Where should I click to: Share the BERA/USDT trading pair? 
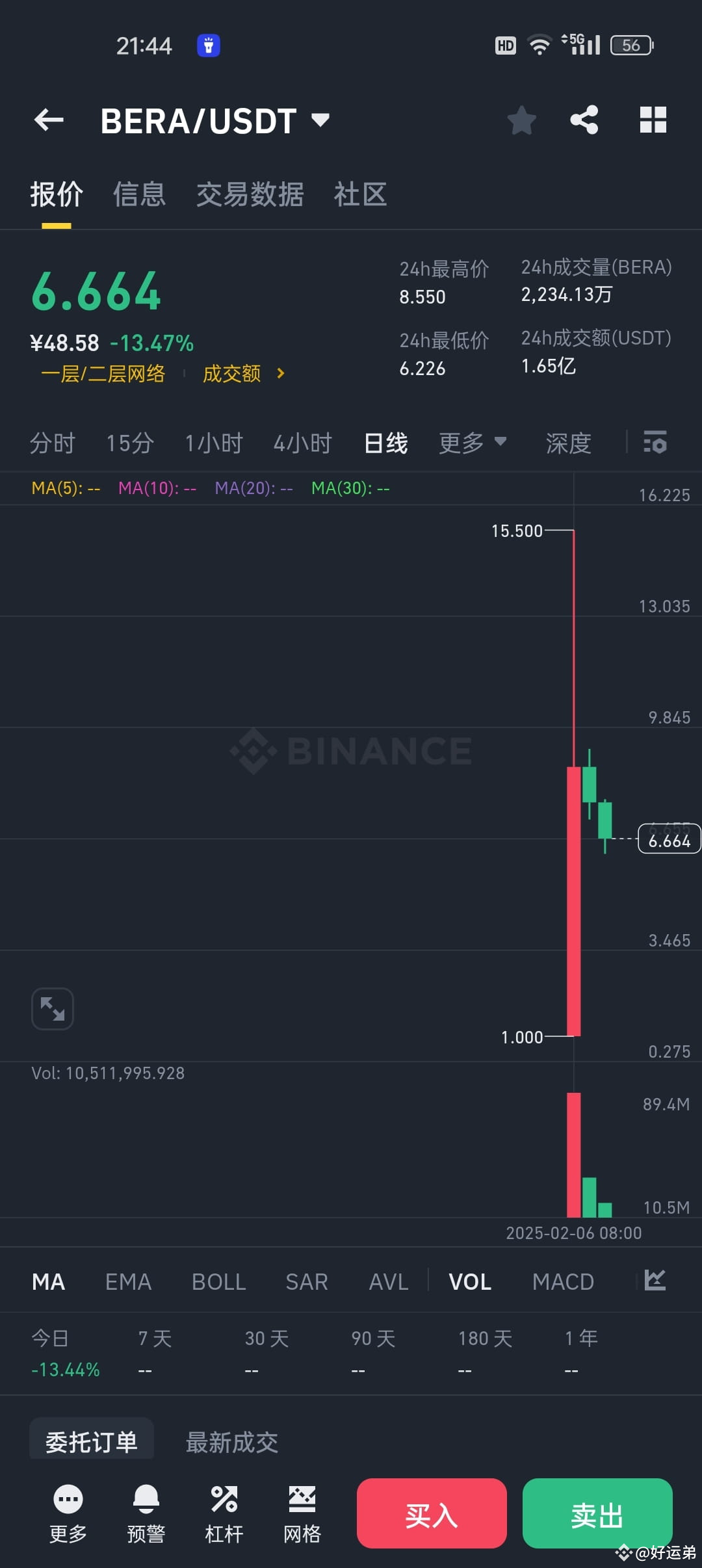click(x=583, y=120)
